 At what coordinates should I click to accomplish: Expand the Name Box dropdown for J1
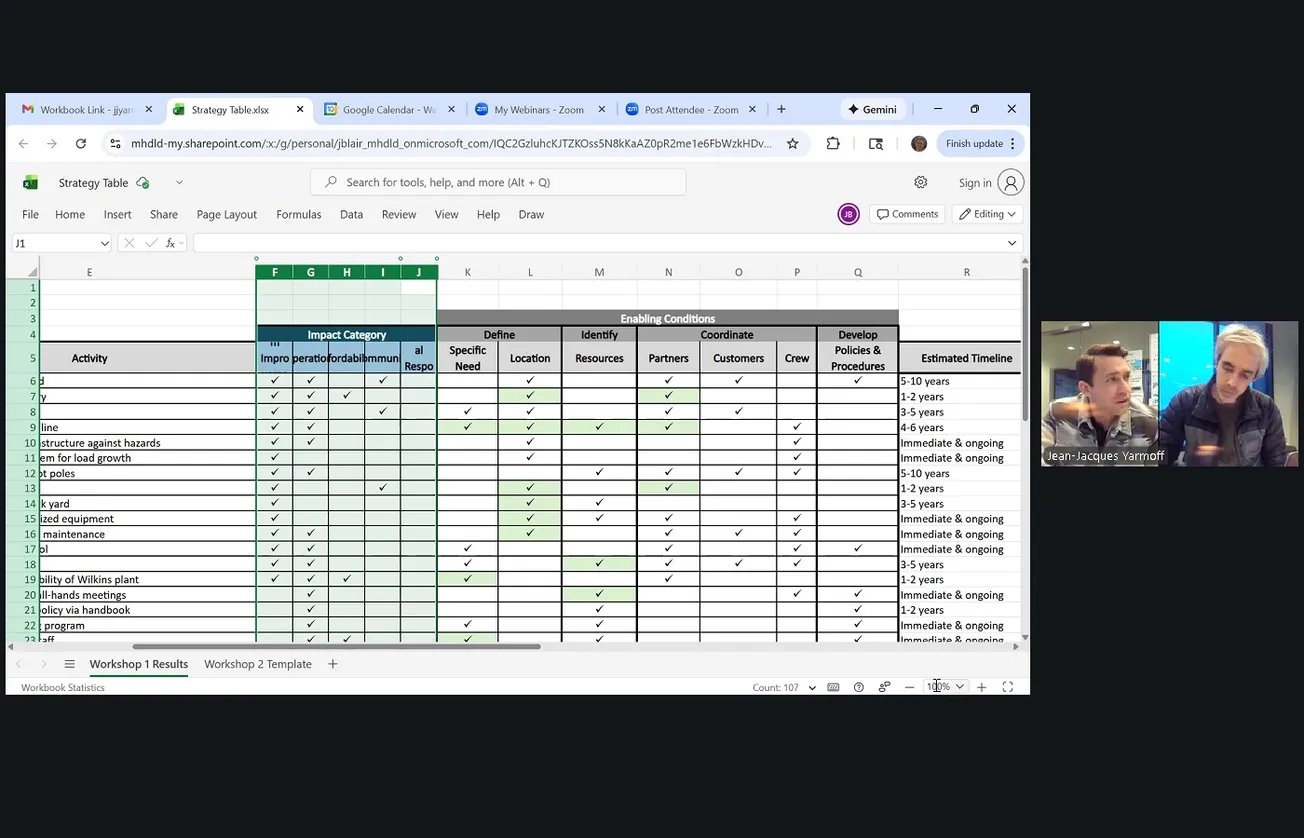click(104, 243)
